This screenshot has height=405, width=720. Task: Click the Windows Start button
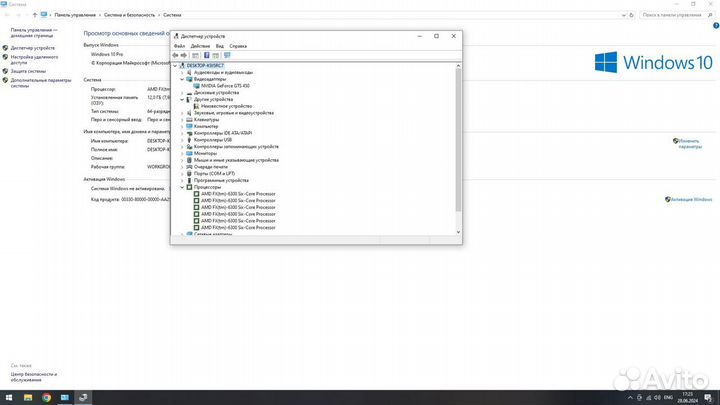point(8,397)
